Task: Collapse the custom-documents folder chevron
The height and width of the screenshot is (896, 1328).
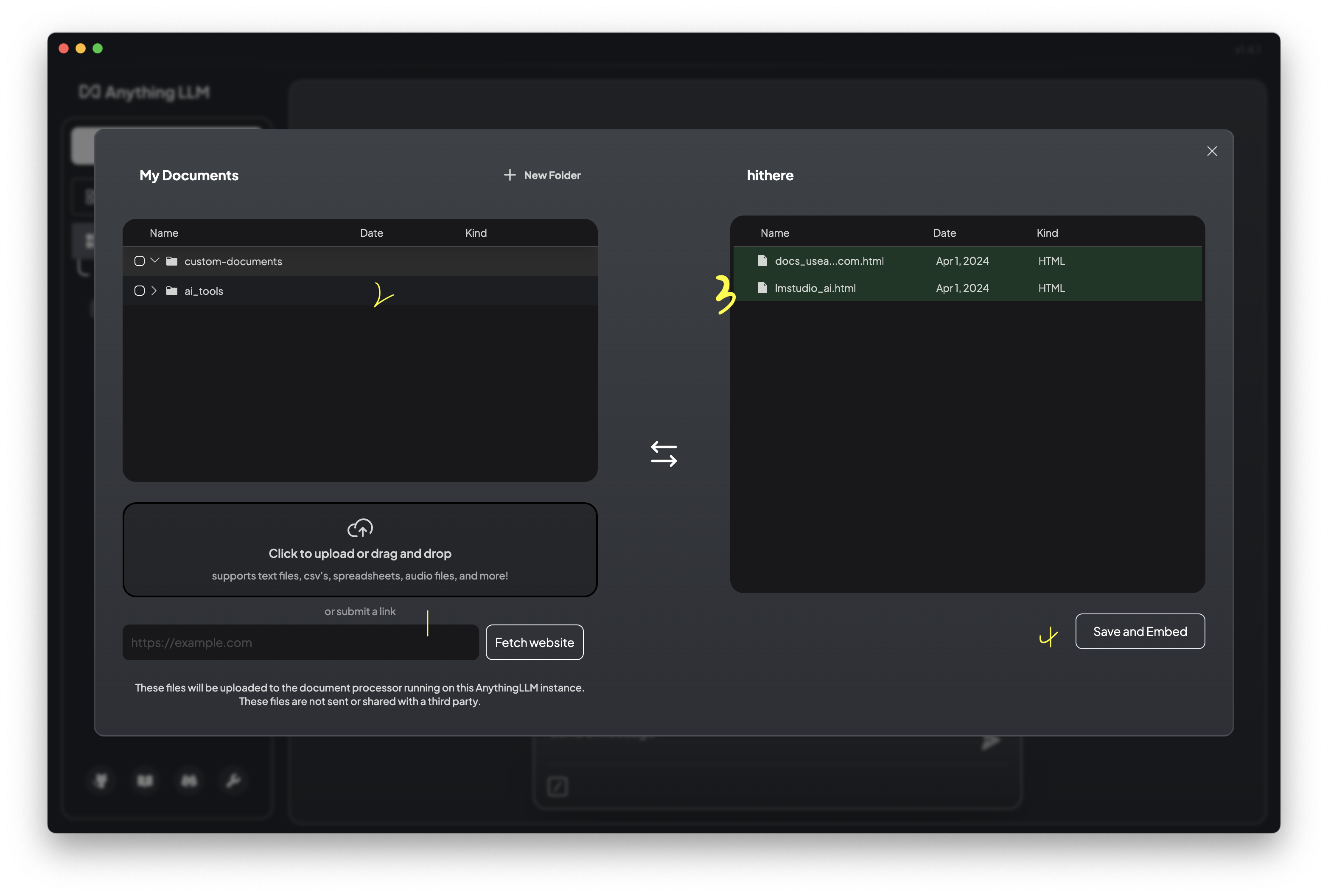Action: [155, 260]
